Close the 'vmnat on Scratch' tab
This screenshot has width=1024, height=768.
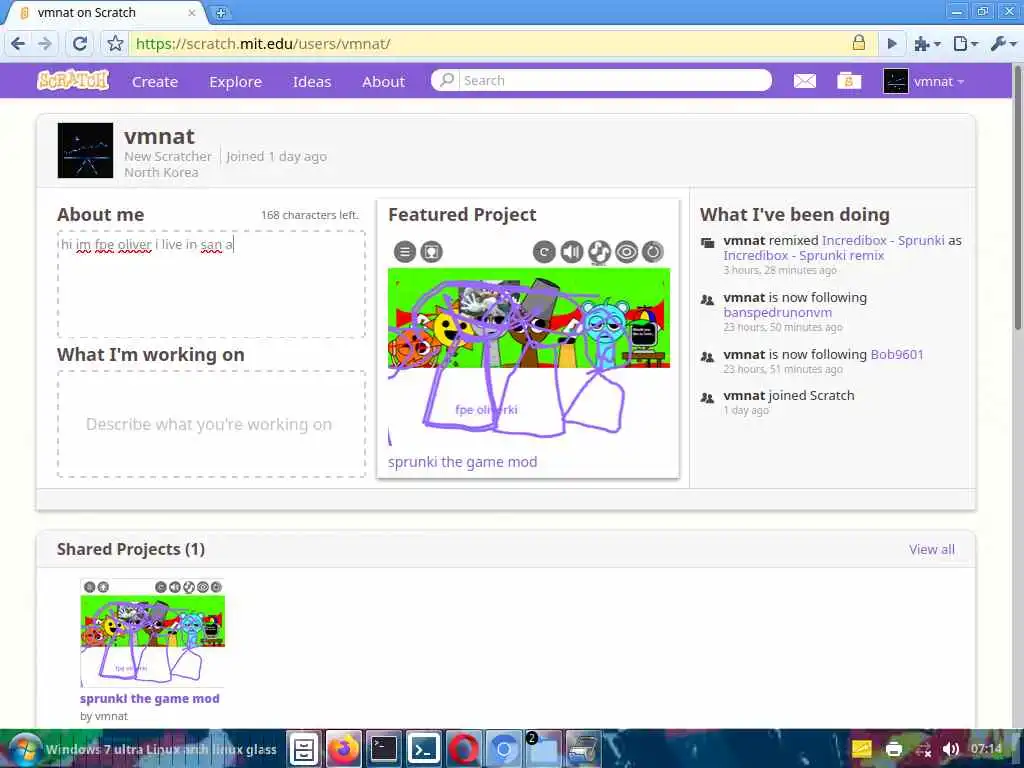(x=192, y=12)
